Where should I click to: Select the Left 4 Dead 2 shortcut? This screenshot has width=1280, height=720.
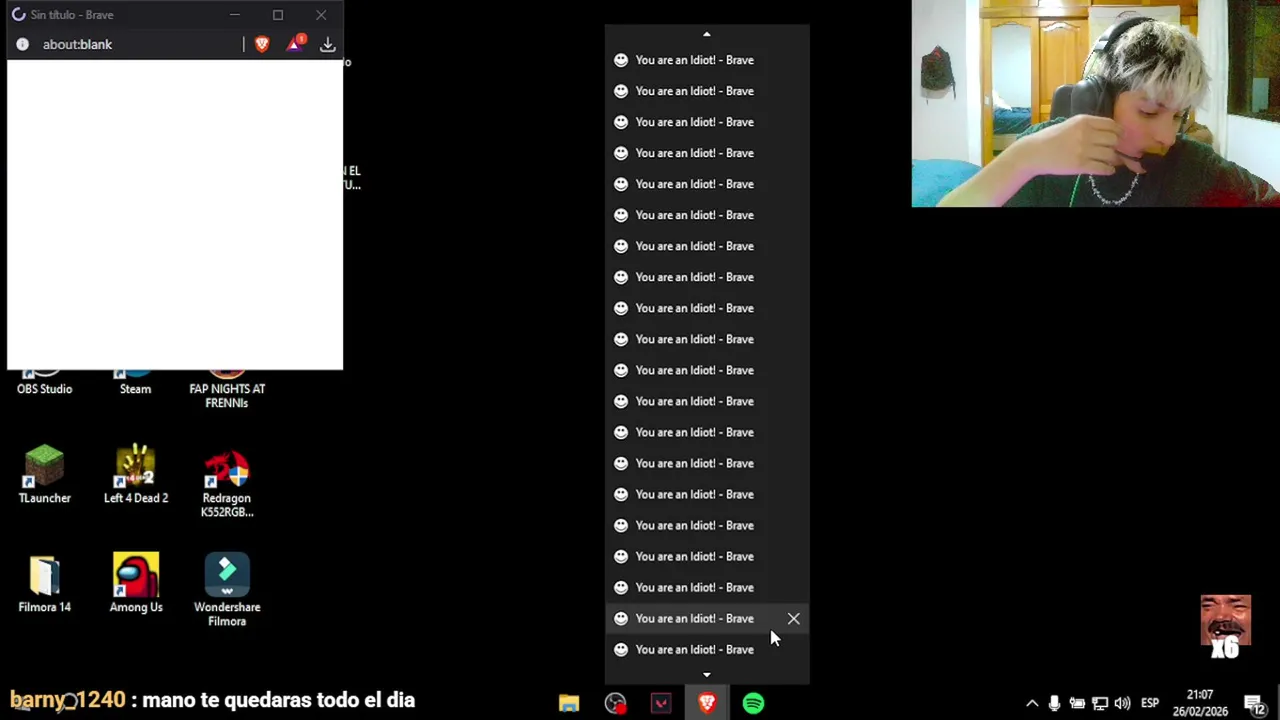[x=136, y=475]
